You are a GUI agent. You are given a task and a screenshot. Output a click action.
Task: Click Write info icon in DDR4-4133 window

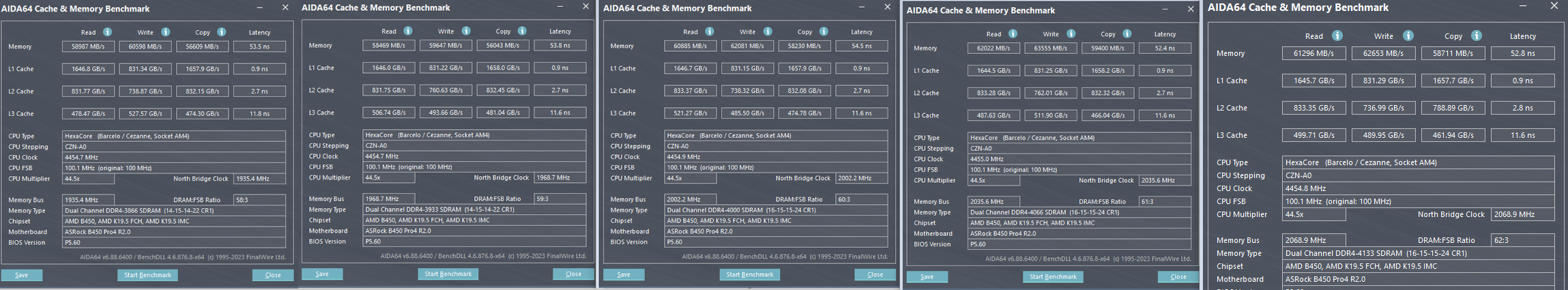point(1408,36)
